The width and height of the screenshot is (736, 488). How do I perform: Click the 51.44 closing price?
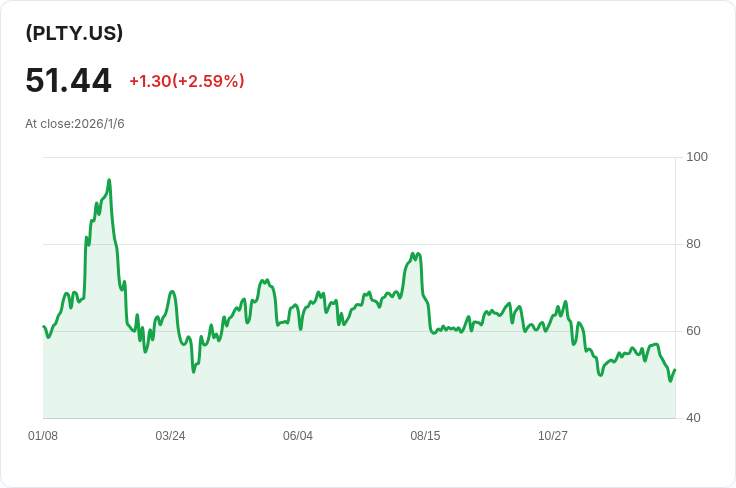(x=68, y=81)
